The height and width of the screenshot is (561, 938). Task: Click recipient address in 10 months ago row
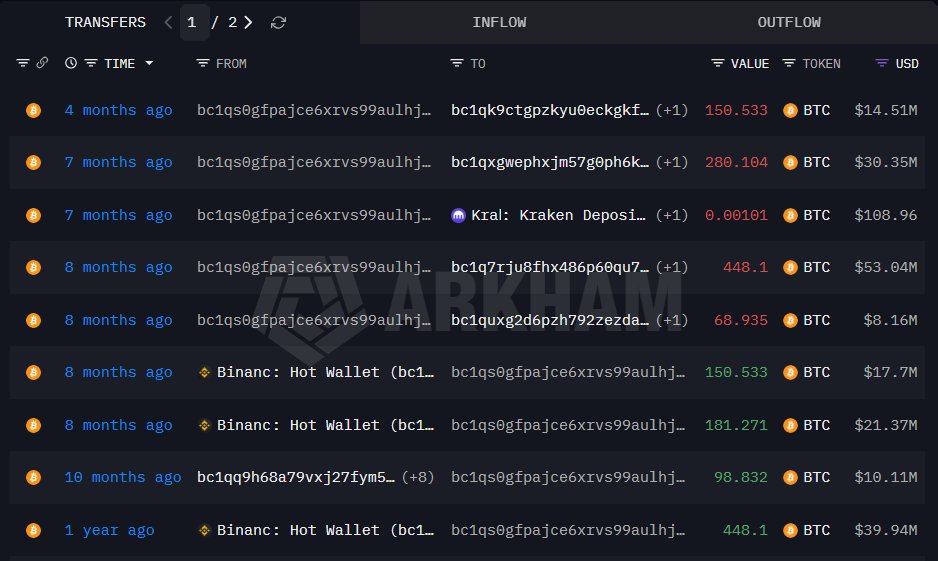coord(568,477)
